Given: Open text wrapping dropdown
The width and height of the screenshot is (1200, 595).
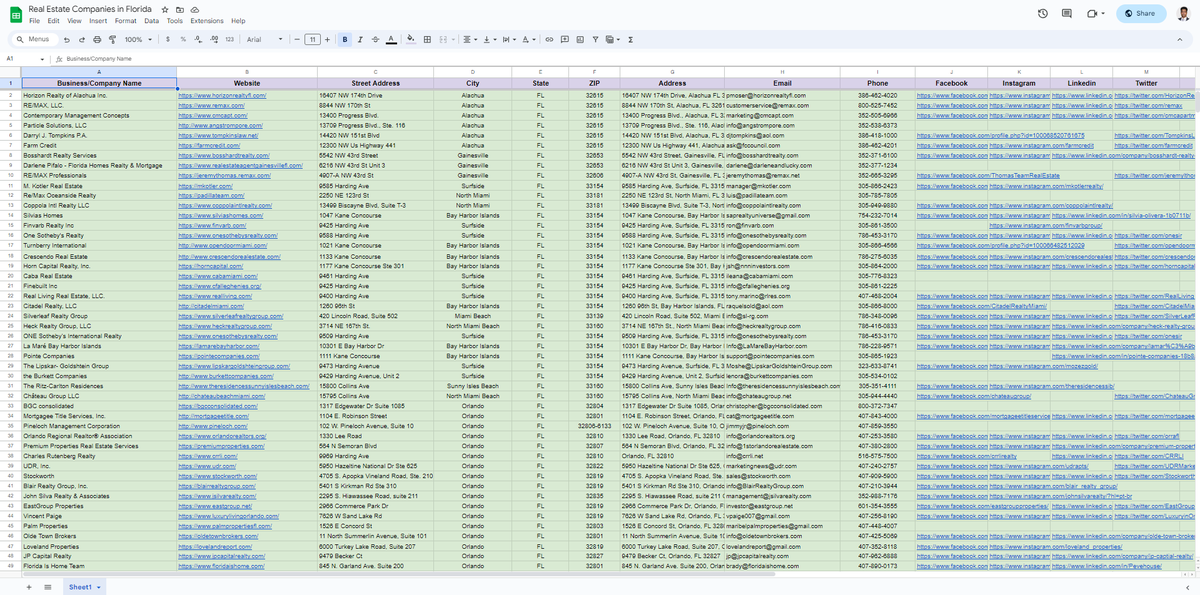Looking at the screenshot, I should (x=507, y=39).
